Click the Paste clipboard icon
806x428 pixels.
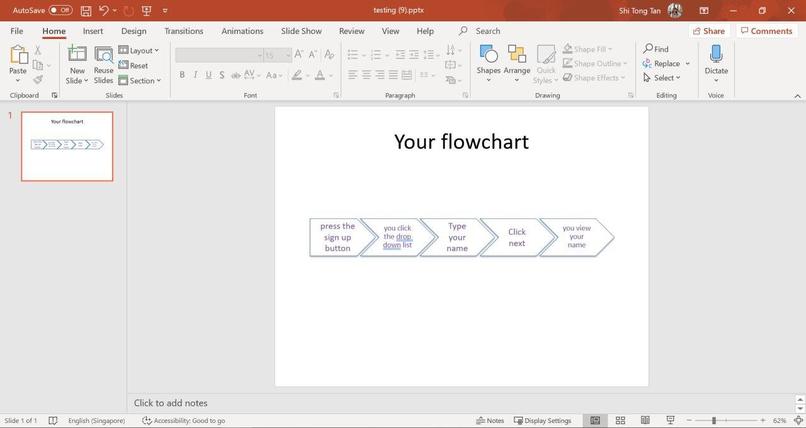pyautogui.click(x=19, y=55)
